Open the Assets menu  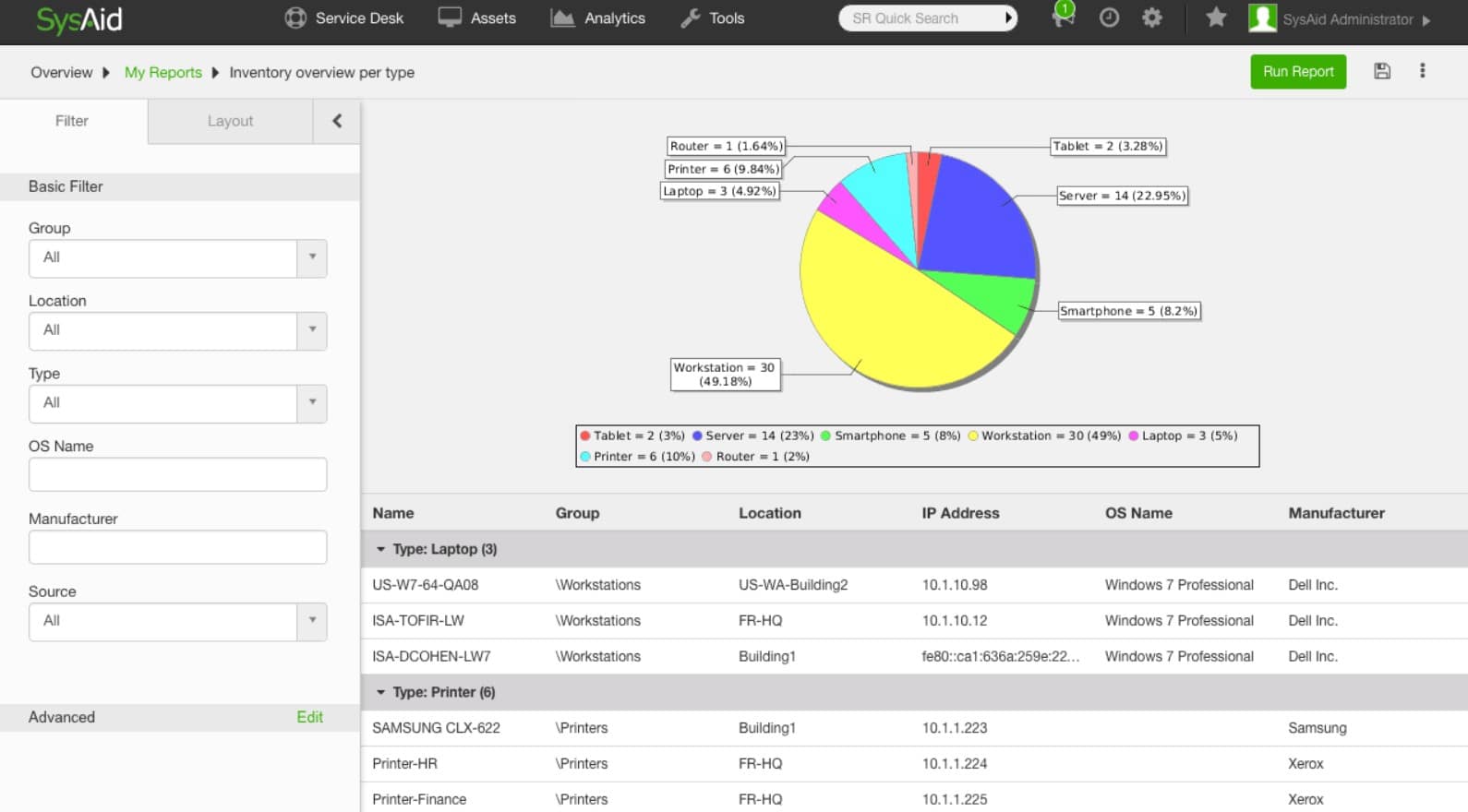(476, 18)
